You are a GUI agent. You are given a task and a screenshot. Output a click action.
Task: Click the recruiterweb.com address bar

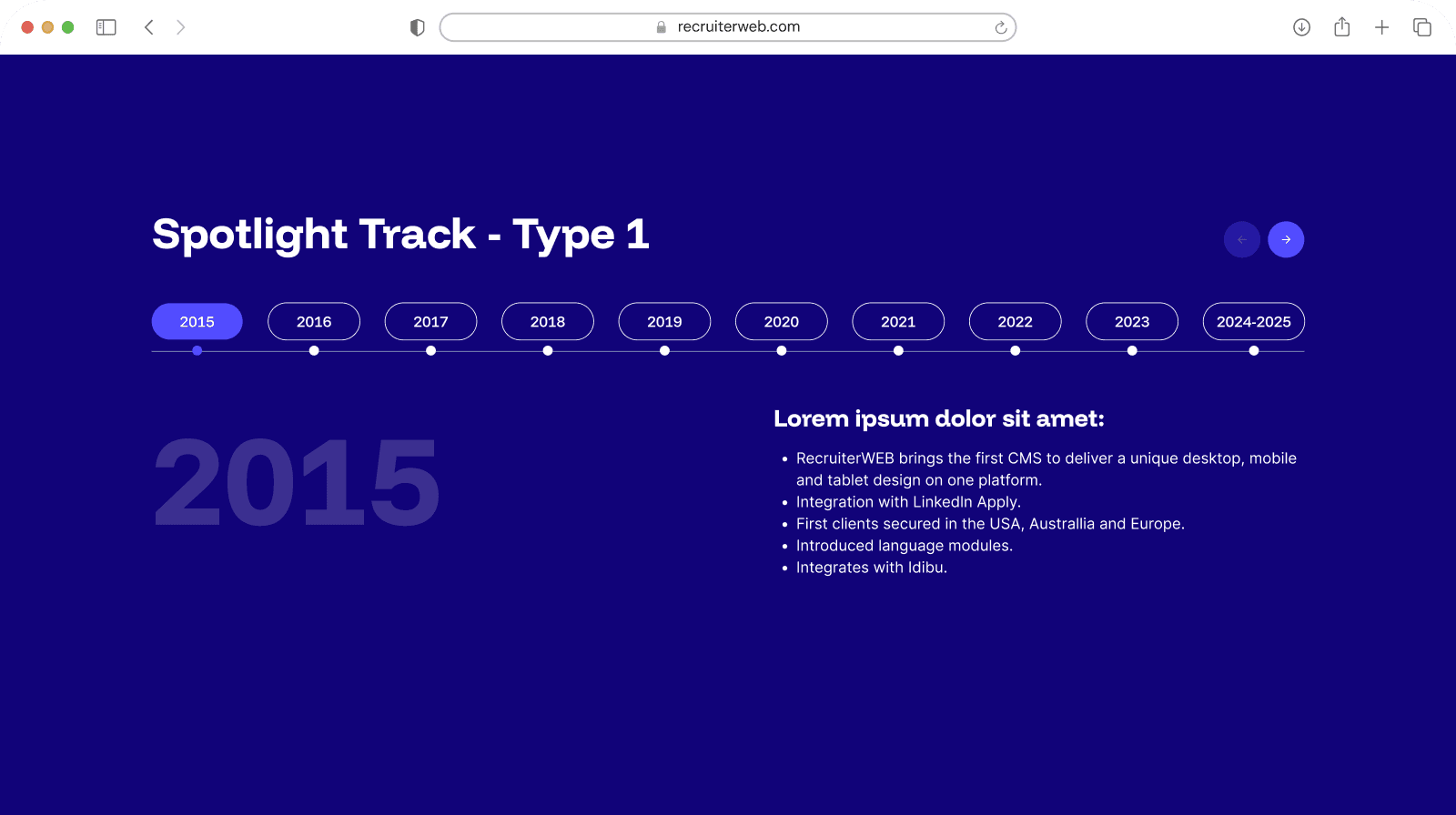(x=728, y=27)
